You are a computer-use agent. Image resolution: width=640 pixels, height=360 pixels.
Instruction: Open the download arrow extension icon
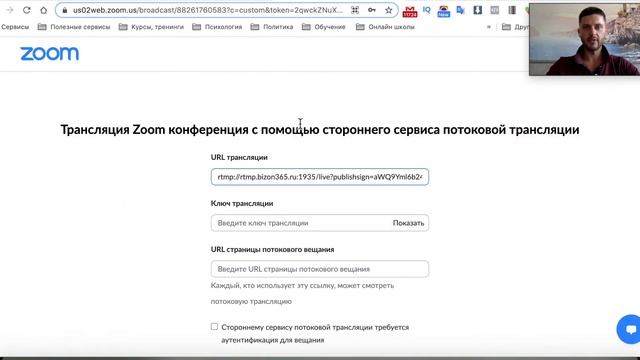(x=478, y=10)
